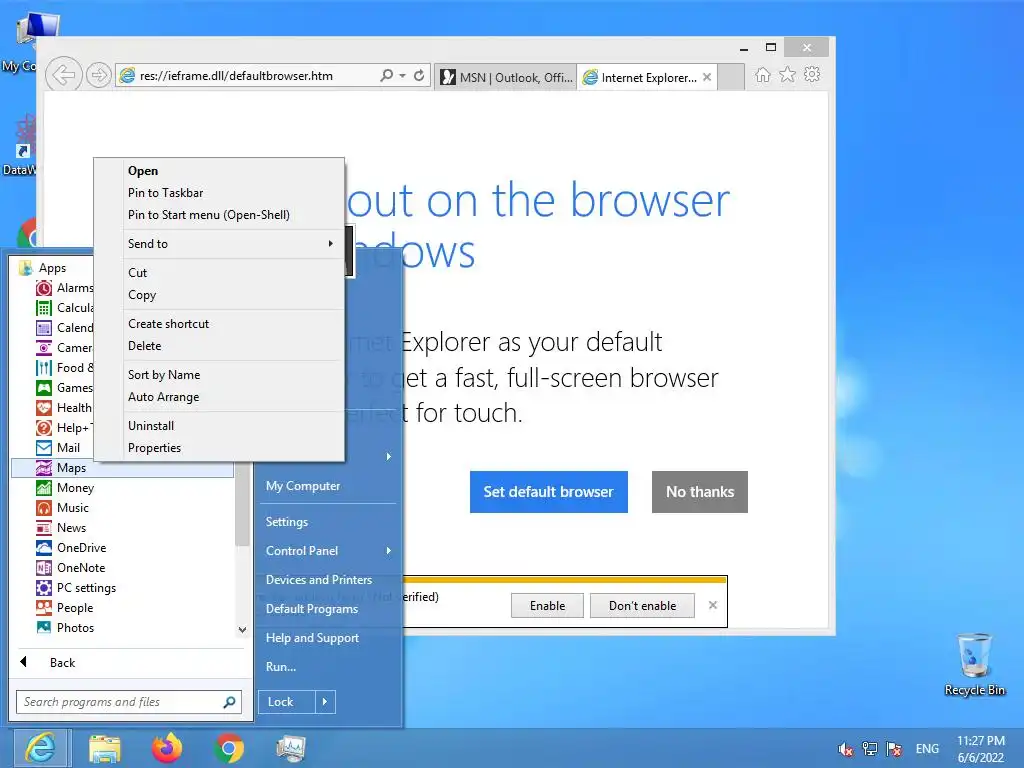
Task: Choose Auto Arrange
Action: point(163,397)
